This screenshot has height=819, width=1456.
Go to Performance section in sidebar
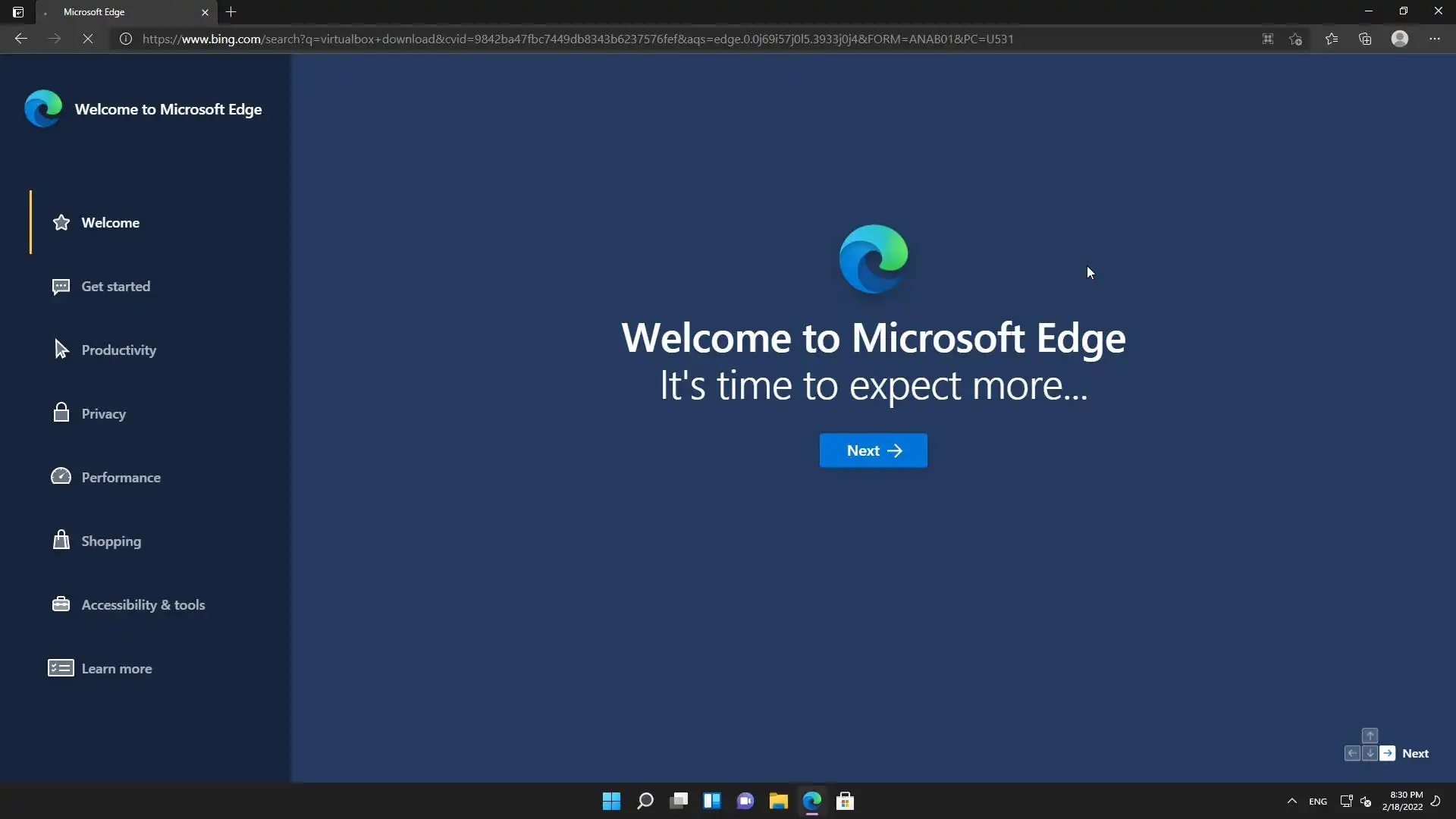click(121, 478)
